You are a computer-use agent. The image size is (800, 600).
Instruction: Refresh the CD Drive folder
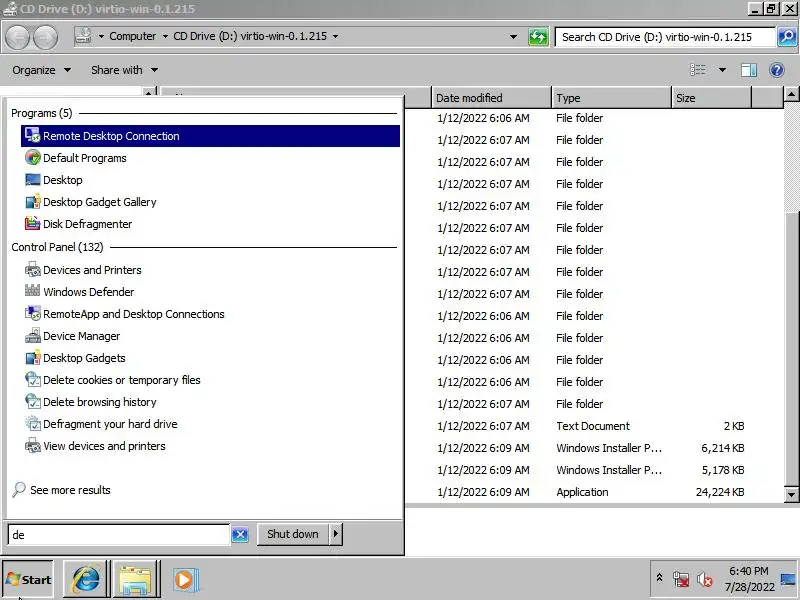pos(538,37)
